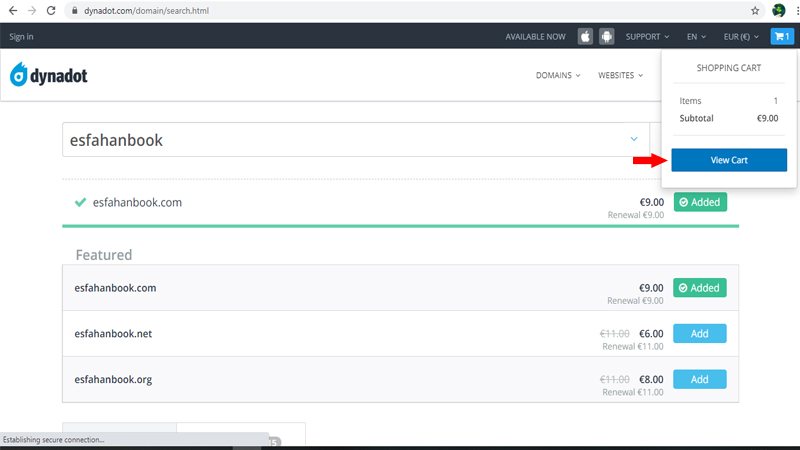Image resolution: width=800 pixels, height=450 pixels.
Task: Select esfahanbook.com in top result
Action: (x=137, y=203)
